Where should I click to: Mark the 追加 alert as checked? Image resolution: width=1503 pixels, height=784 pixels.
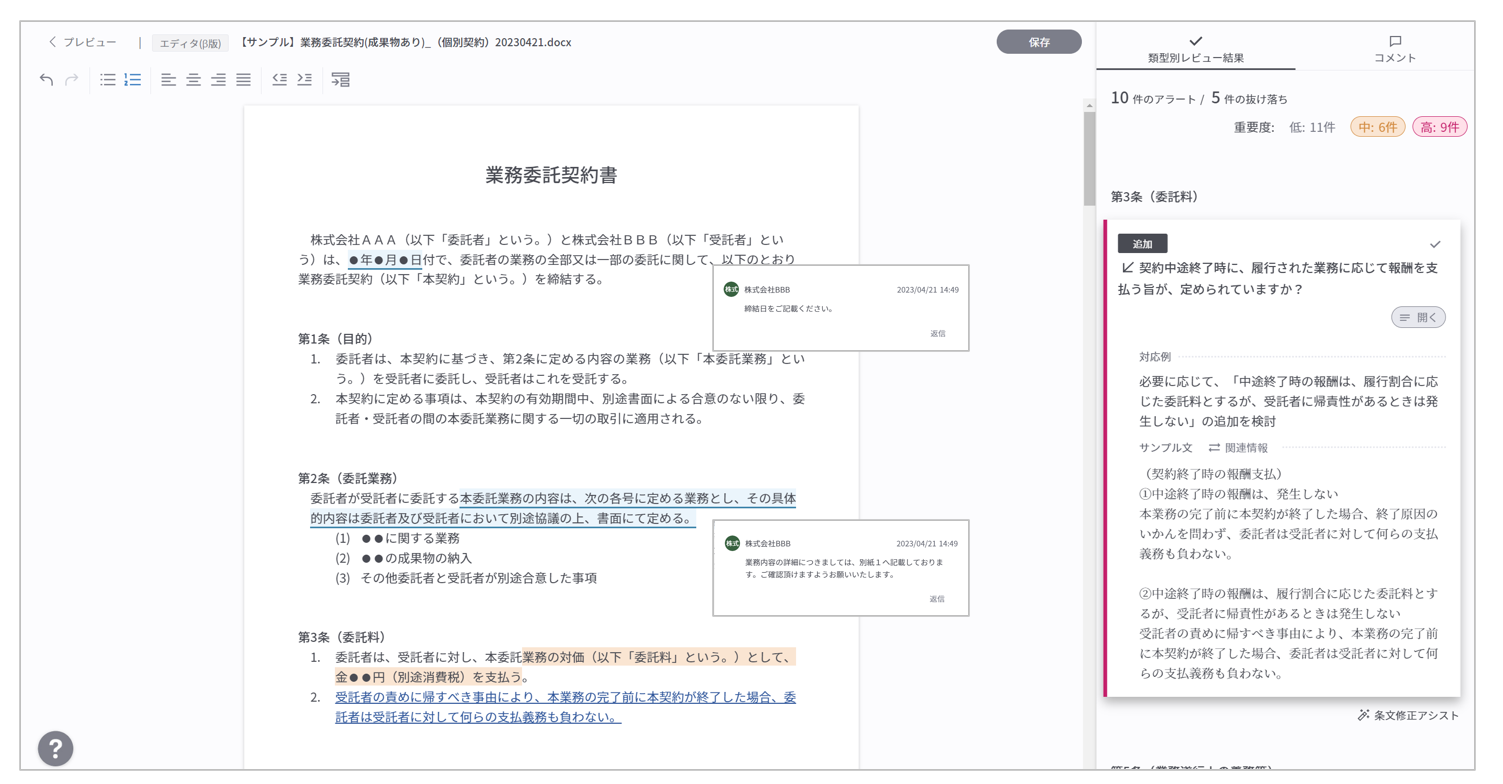pyautogui.click(x=1435, y=244)
